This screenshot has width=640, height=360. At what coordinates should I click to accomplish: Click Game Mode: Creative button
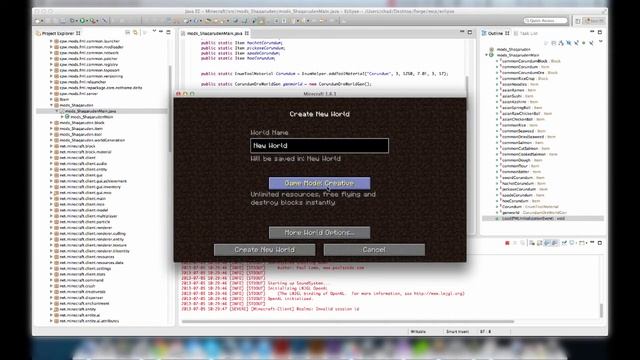(x=319, y=183)
